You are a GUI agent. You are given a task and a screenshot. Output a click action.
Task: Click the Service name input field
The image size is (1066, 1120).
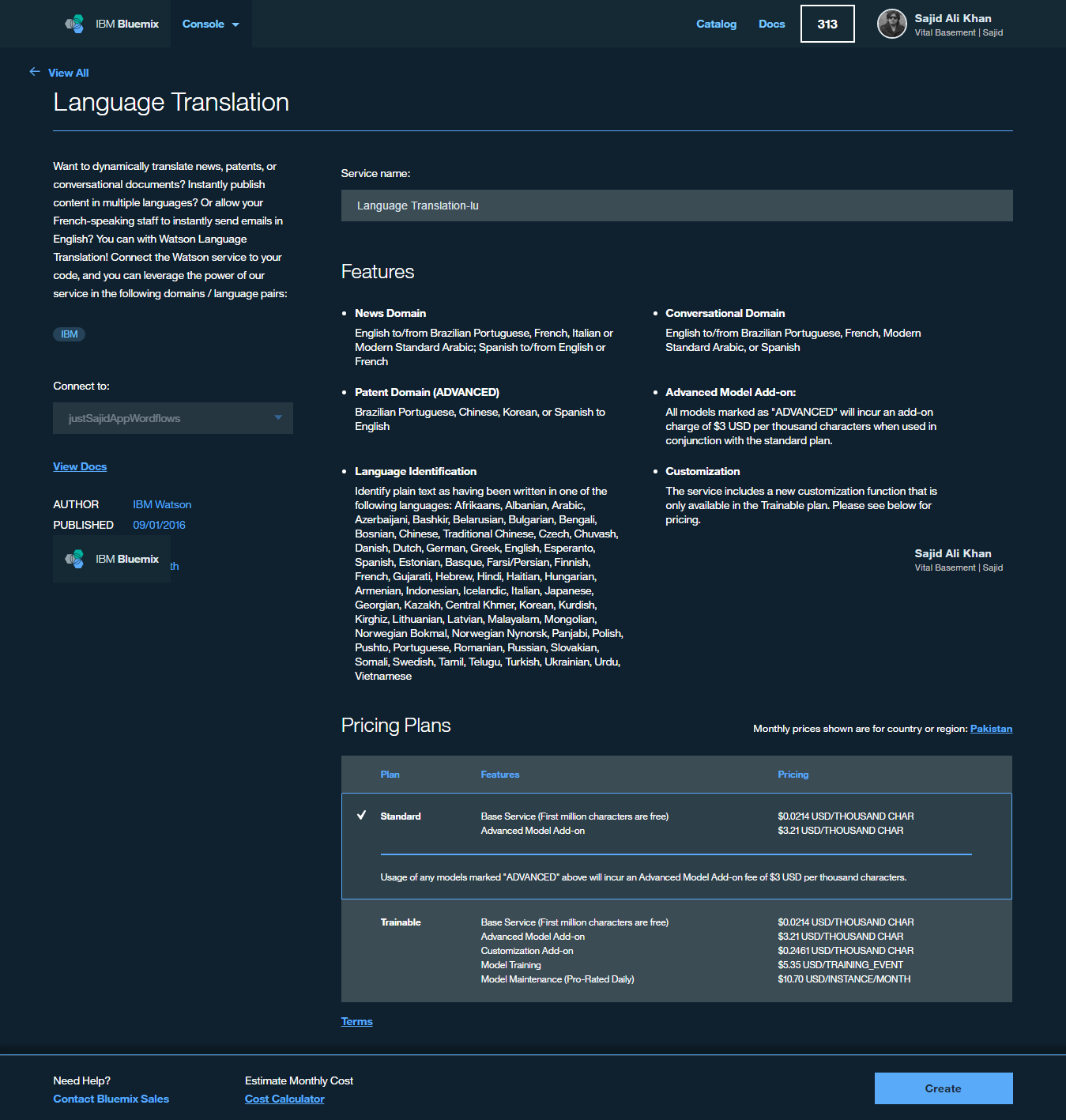click(676, 206)
